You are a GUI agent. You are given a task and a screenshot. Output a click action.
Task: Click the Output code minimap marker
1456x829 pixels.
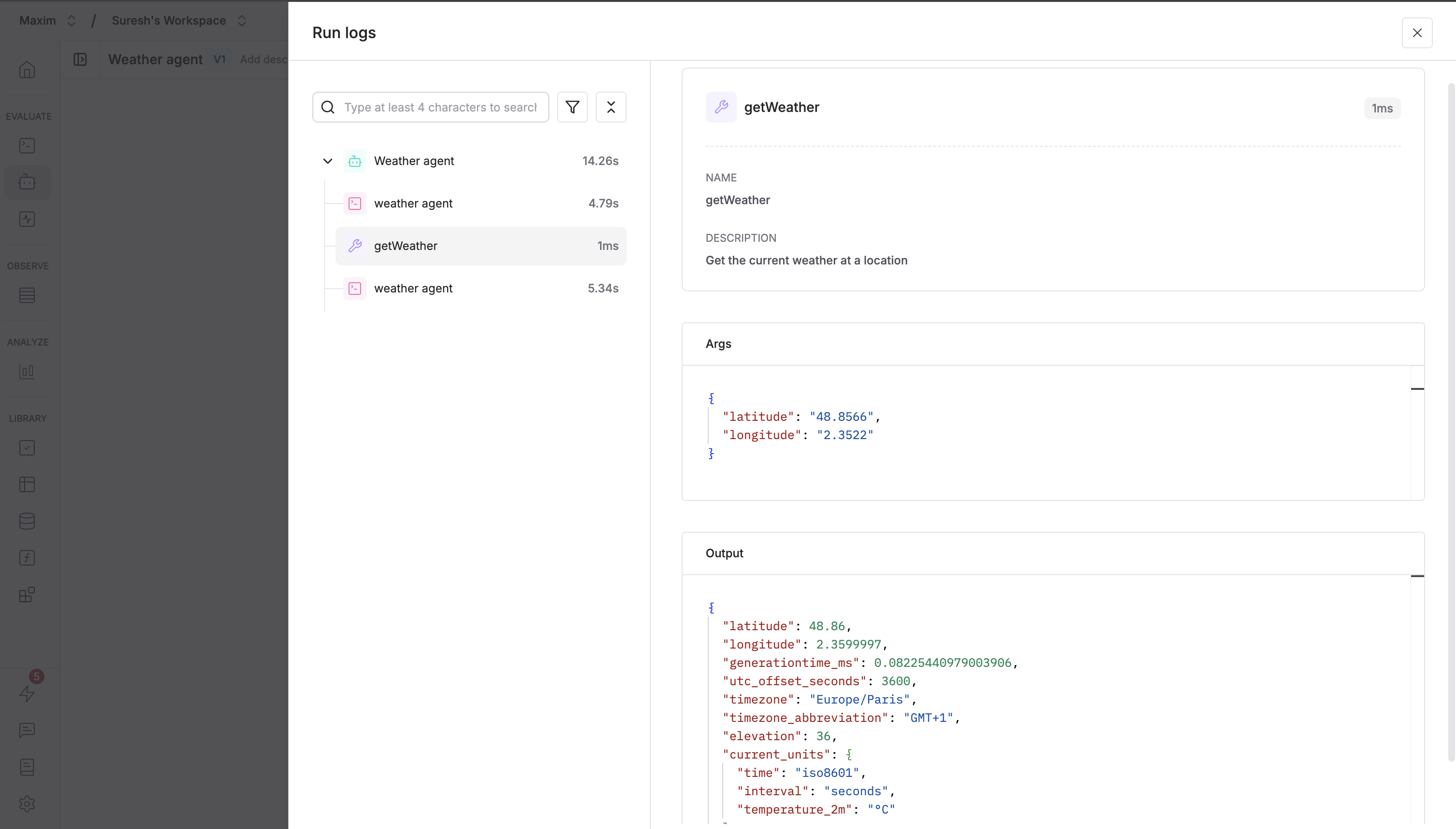(x=1417, y=576)
